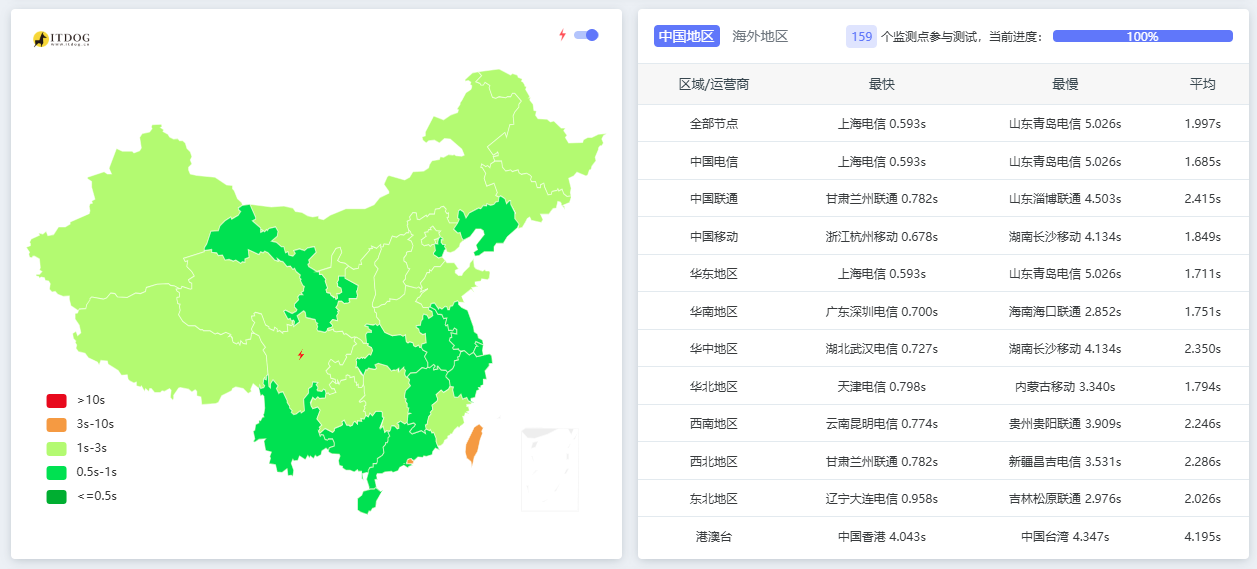1257x569 pixels.
Task: Click the 平均 column header
Action: [x=1202, y=85]
